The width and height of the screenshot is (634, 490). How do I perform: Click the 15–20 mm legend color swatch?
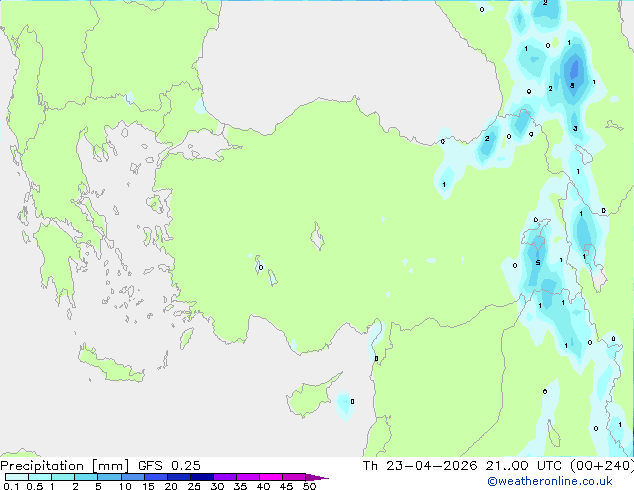click(156, 477)
